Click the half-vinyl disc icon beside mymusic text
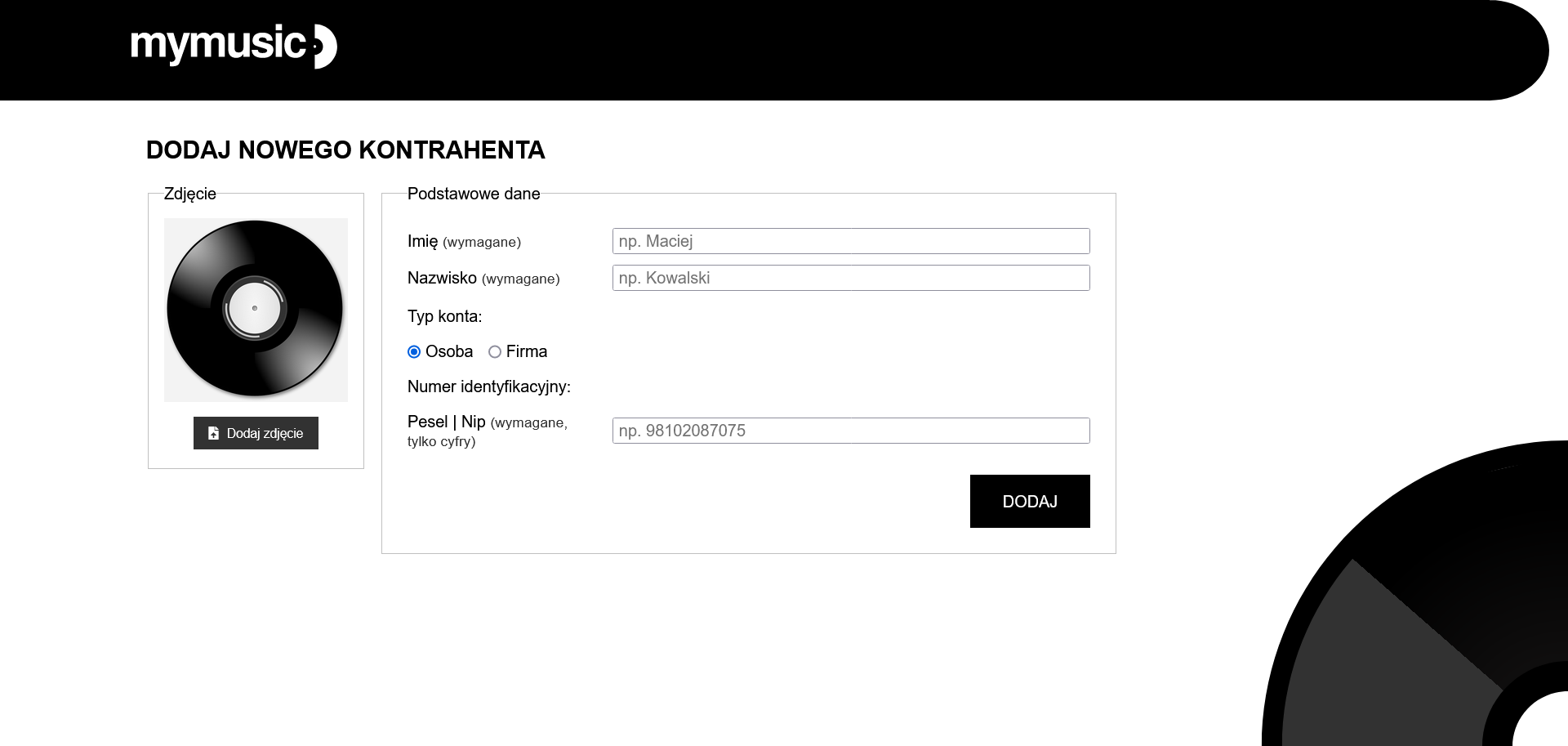The width and height of the screenshot is (1568, 746). (x=324, y=47)
